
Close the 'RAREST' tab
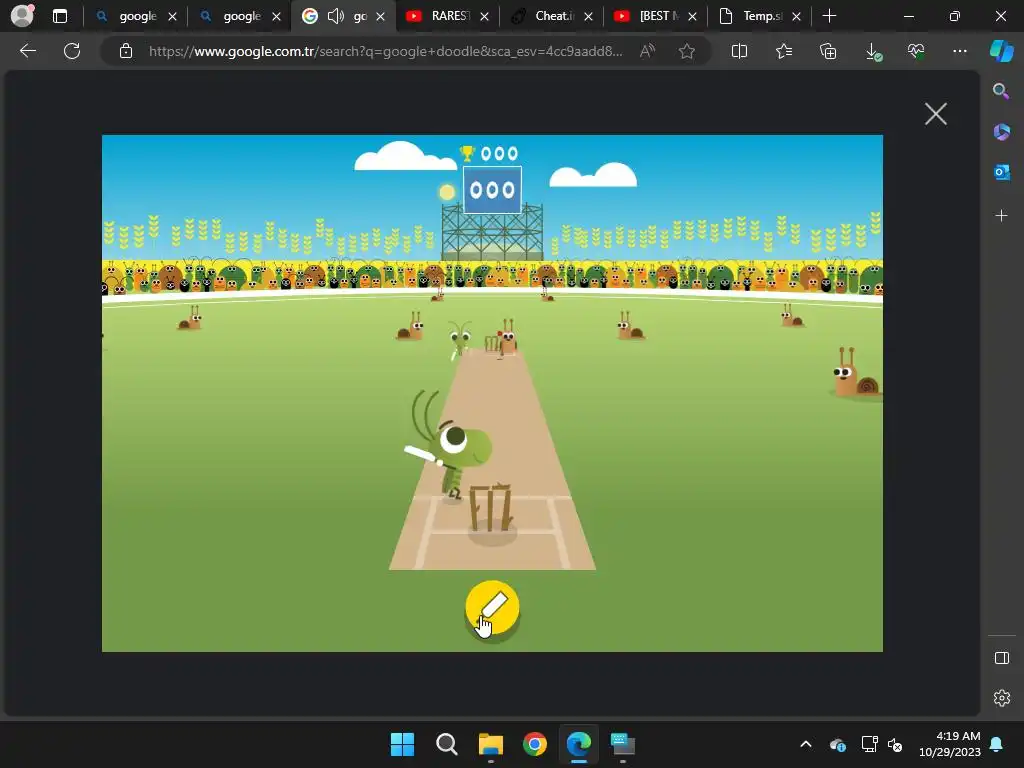pos(484,16)
